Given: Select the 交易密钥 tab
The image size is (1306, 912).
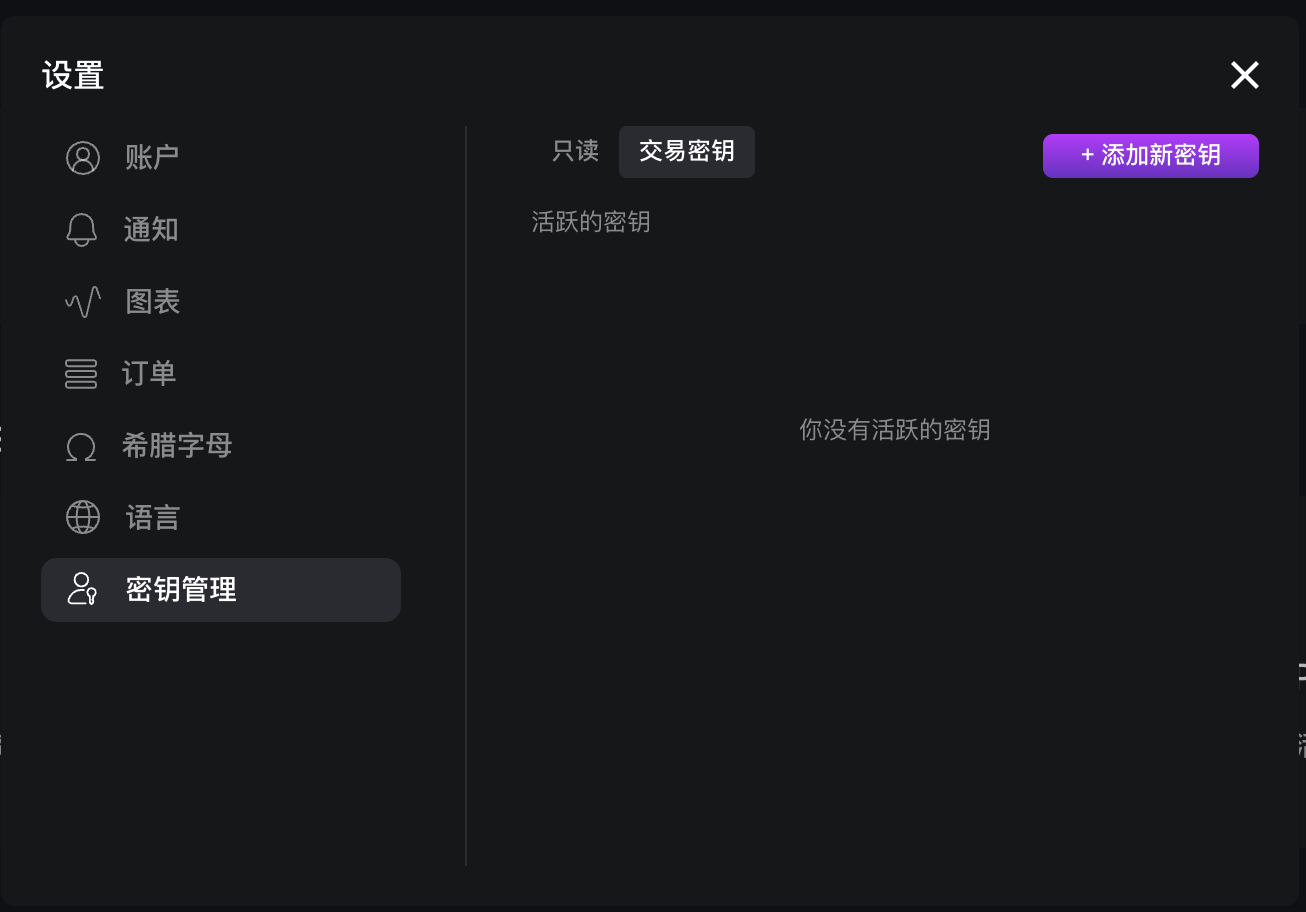Looking at the screenshot, I should point(687,151).
